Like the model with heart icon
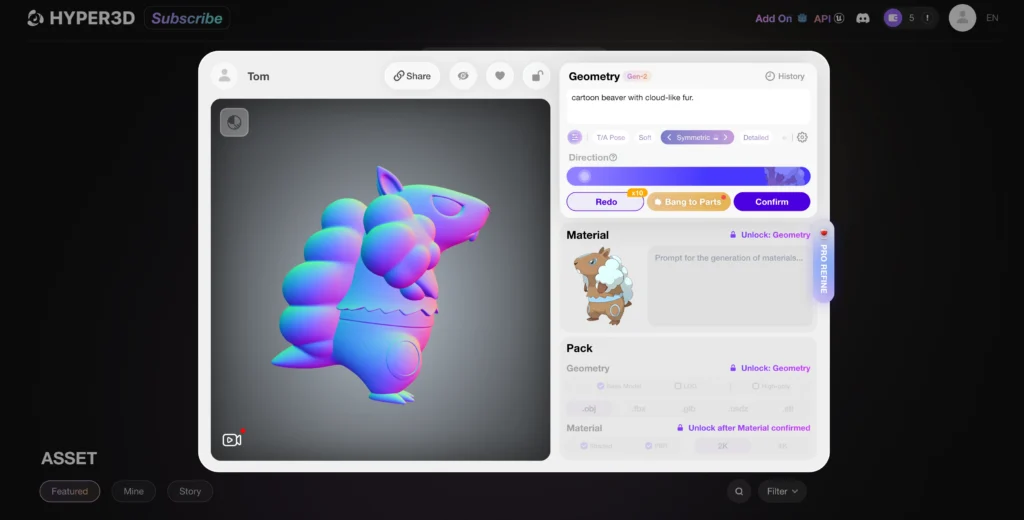Image resolution: width=1024 pixels, height=520 pixels. 500,76
